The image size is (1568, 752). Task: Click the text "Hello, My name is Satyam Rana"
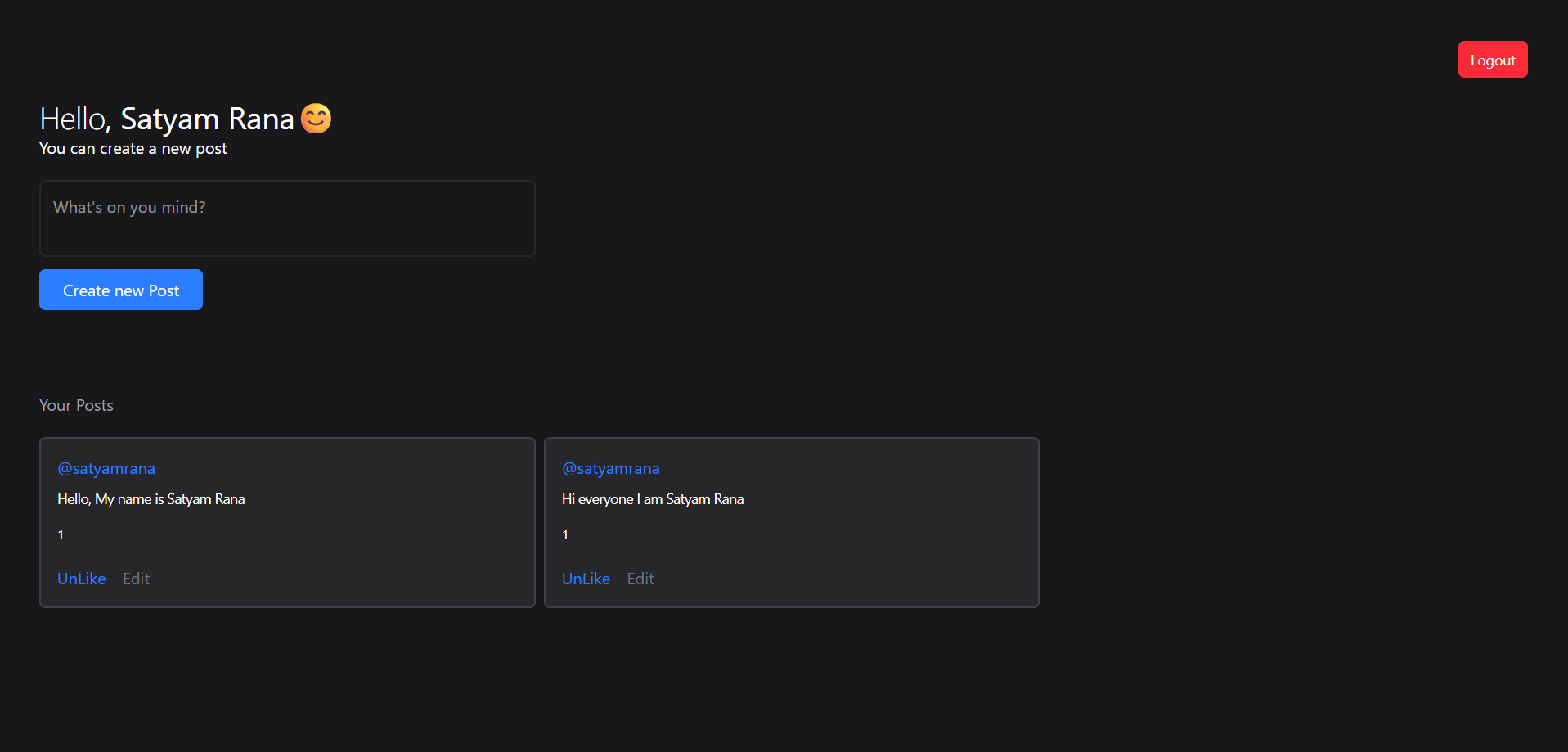click(151, 499)
